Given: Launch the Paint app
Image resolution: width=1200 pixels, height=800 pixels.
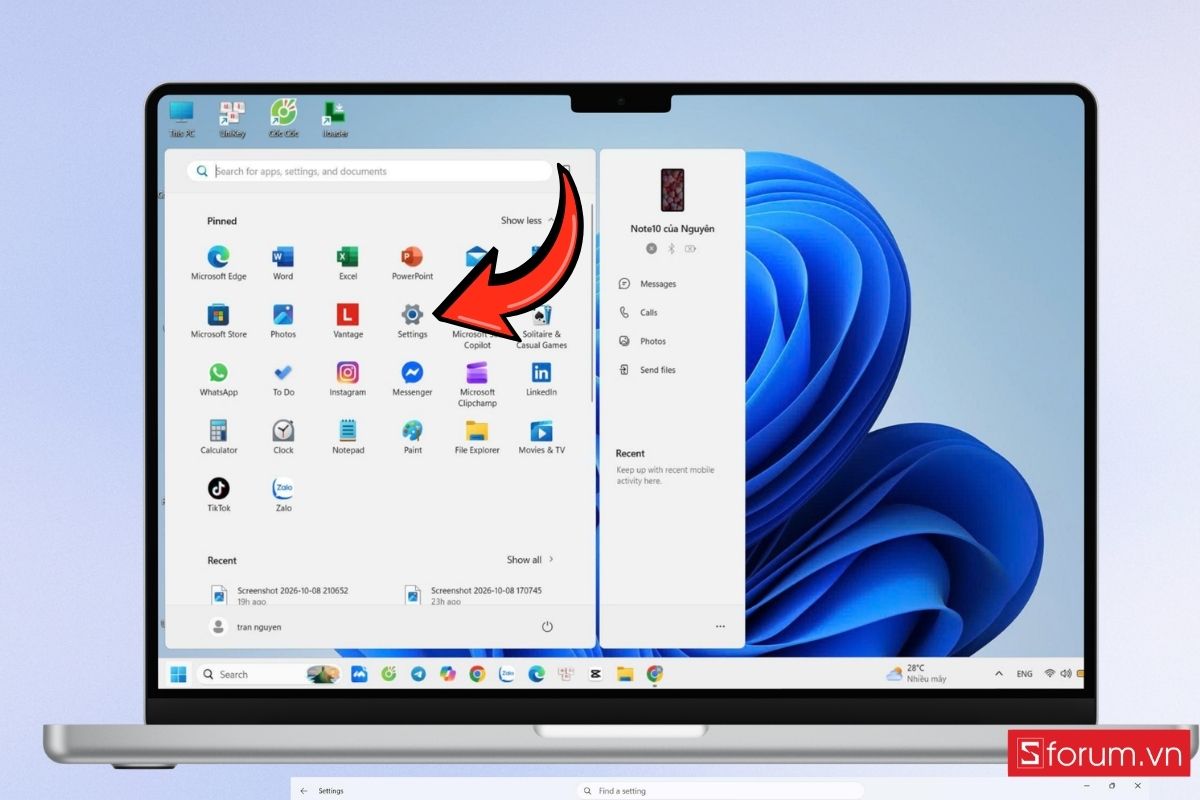Looking at the screenshot, I should point(412,437).
